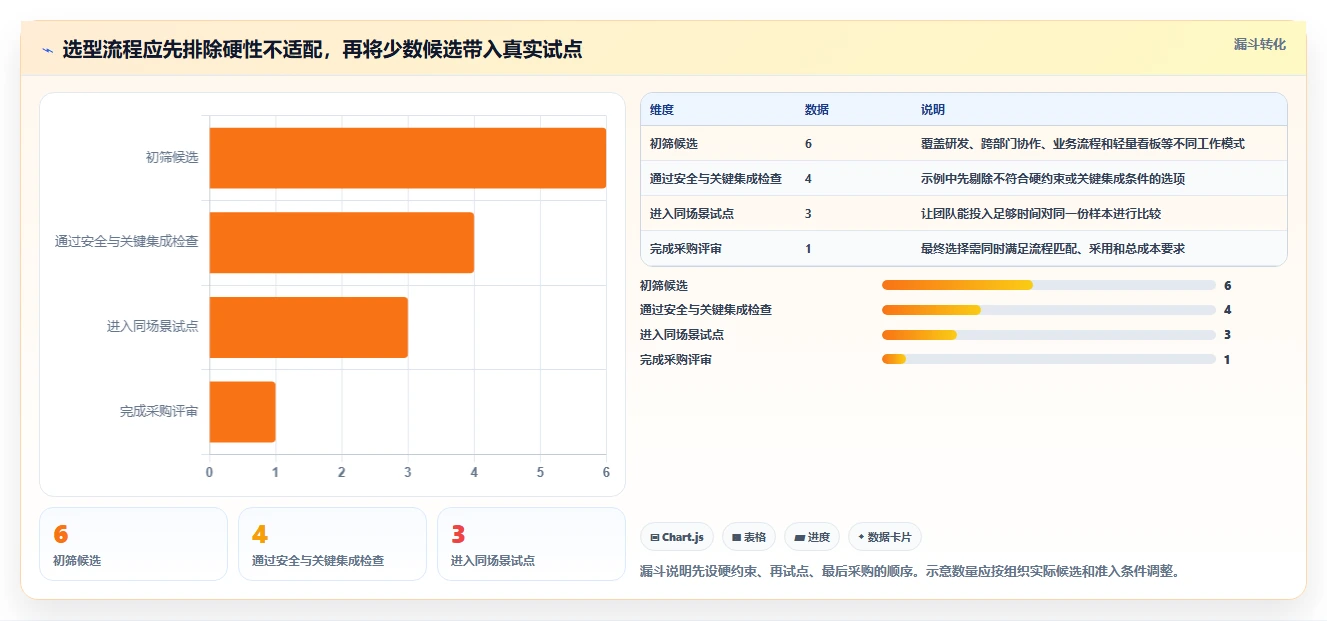Click the 初筛候选 progress bar
The image size is (1327, 621).
[x=1048, y=285]
